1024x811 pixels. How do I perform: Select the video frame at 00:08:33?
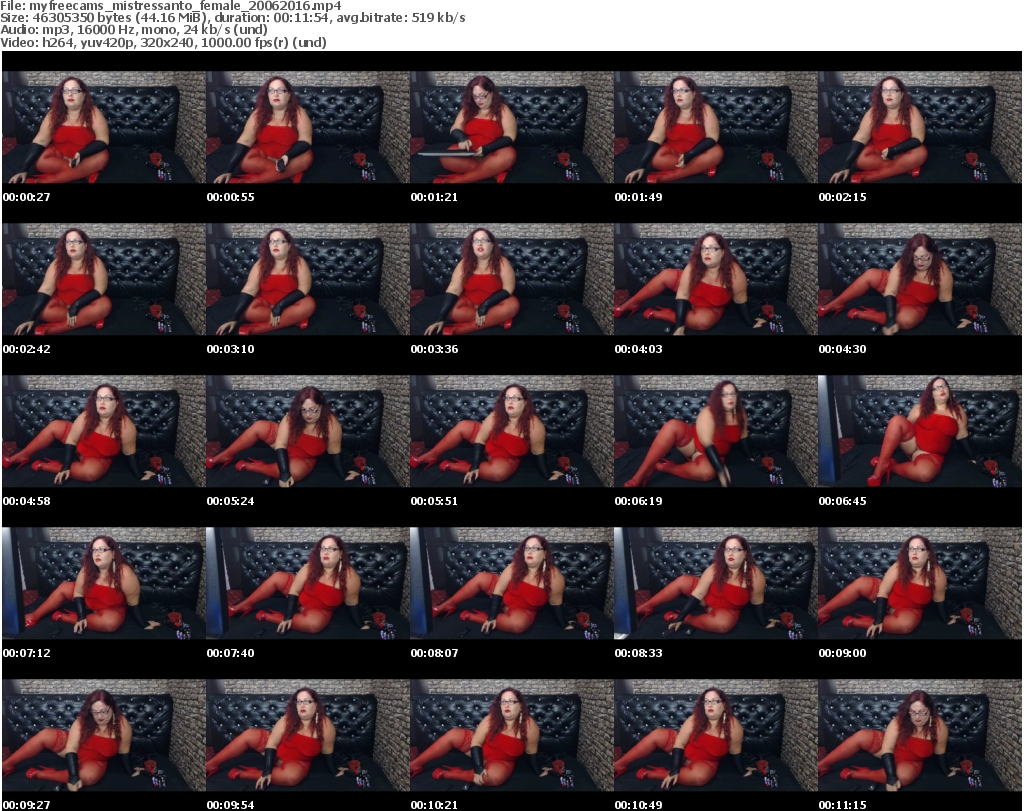715,584
